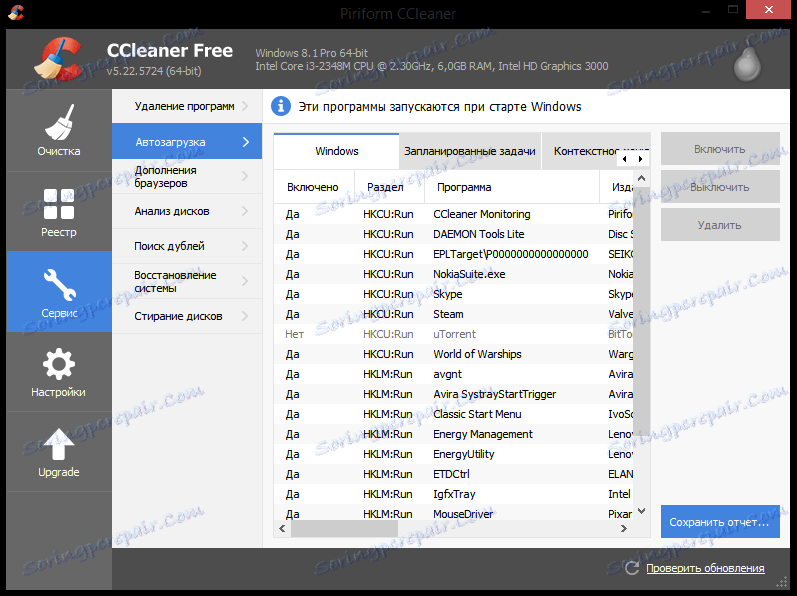Click Сохранить отчет button
The width and height of the screenshot is (797, 596).
pyautogui.click(x=720, y=522)
